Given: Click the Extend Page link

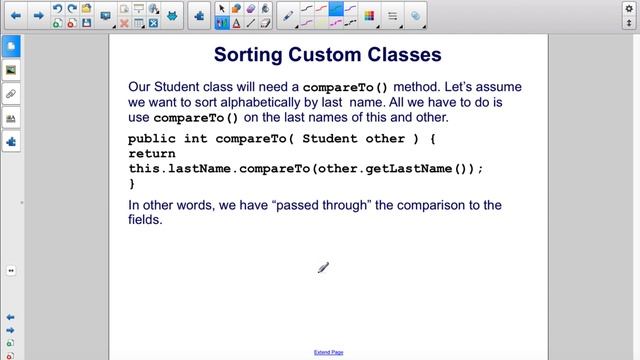Looking at the screenshot, I should coord(329,352).
